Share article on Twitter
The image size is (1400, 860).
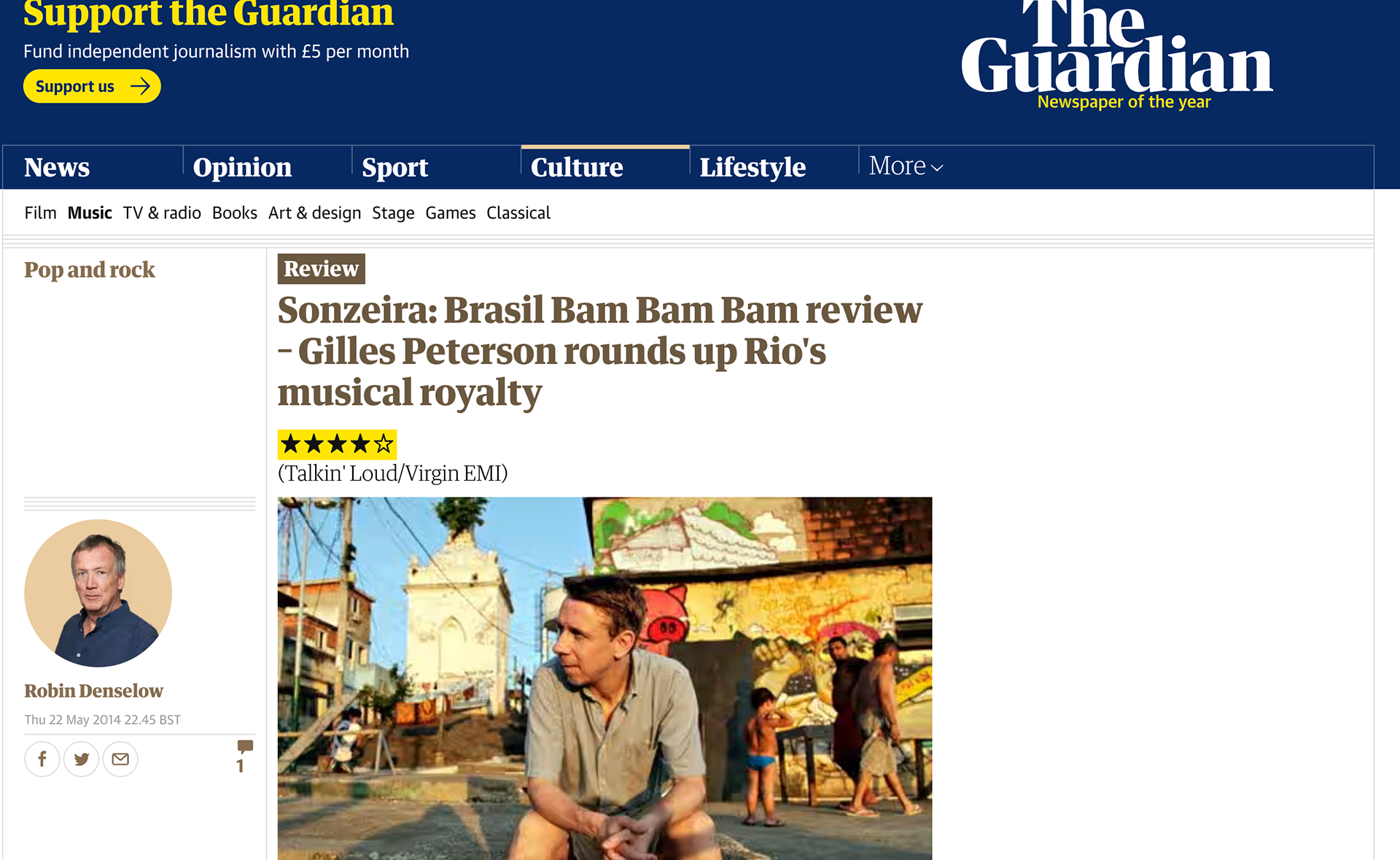[82, 759]
